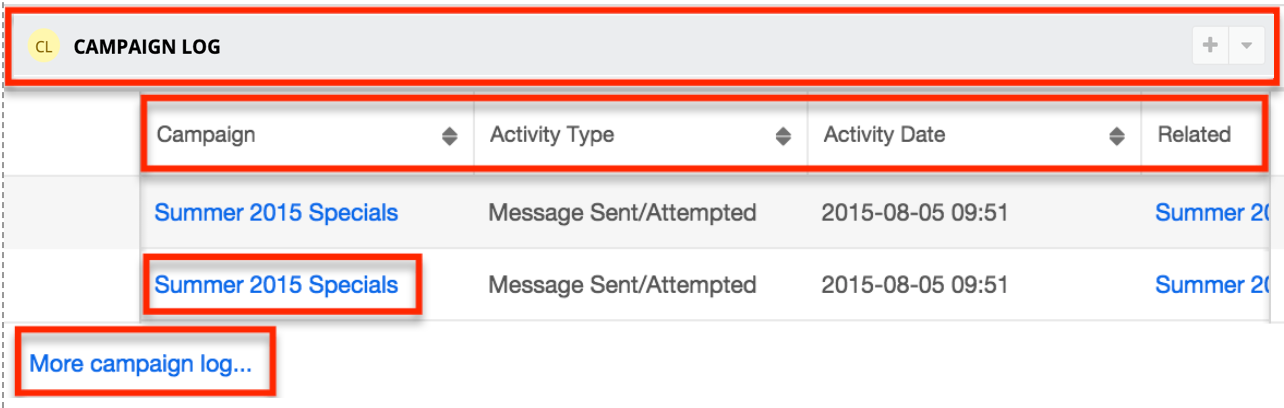
Task: Click the More campaign log link
Action: pyautogui.click(x=141, y=363)
